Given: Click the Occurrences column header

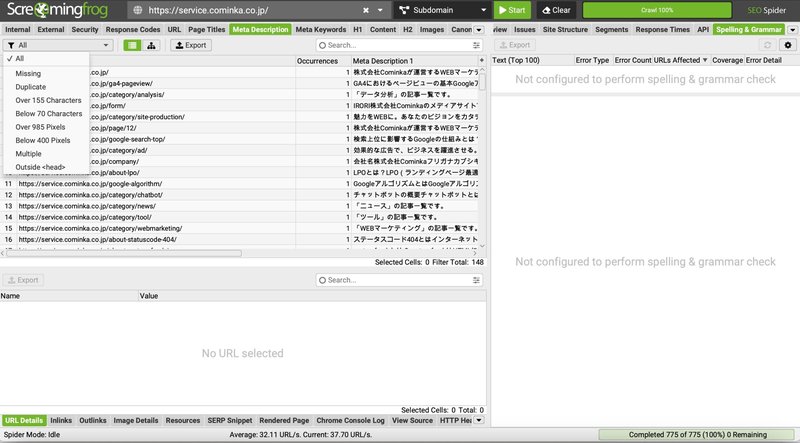Looking at the screenshot, I should (x=316, y=61).
